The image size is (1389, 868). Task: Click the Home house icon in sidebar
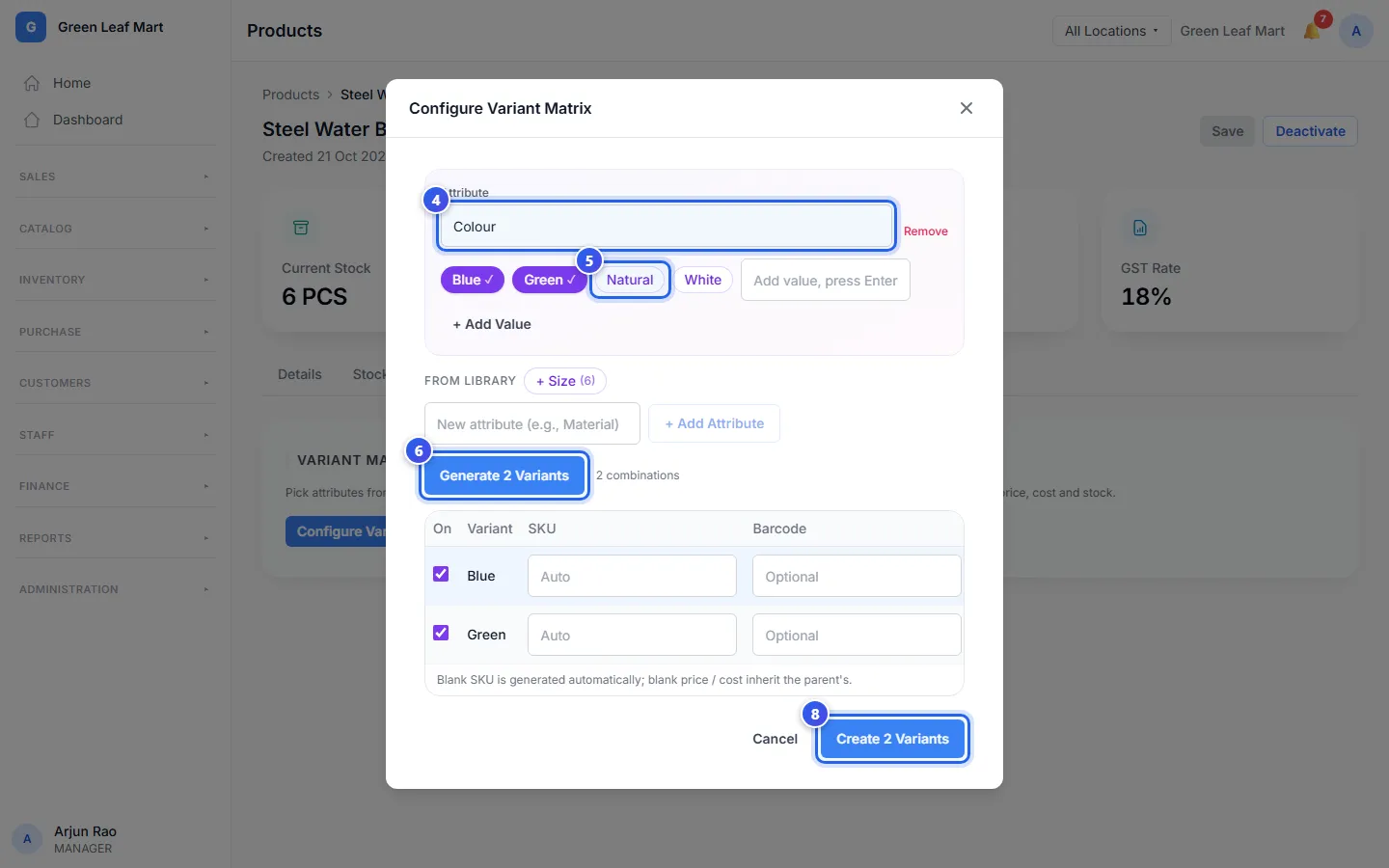click(32, 83)
